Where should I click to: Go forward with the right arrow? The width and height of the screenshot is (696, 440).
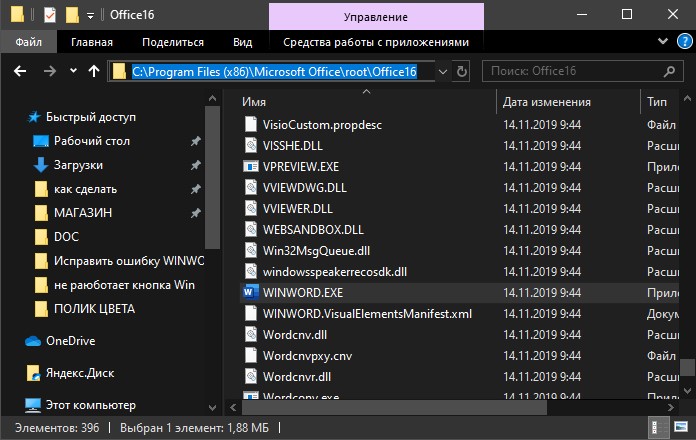click(x=50, y=71)
